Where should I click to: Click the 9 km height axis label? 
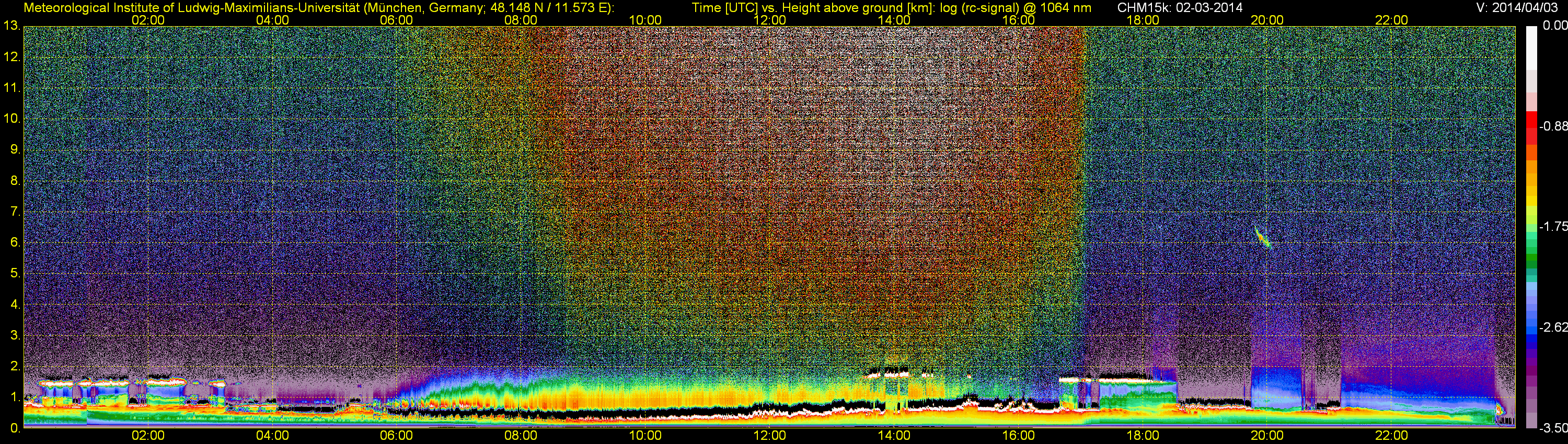coord(15,149)
